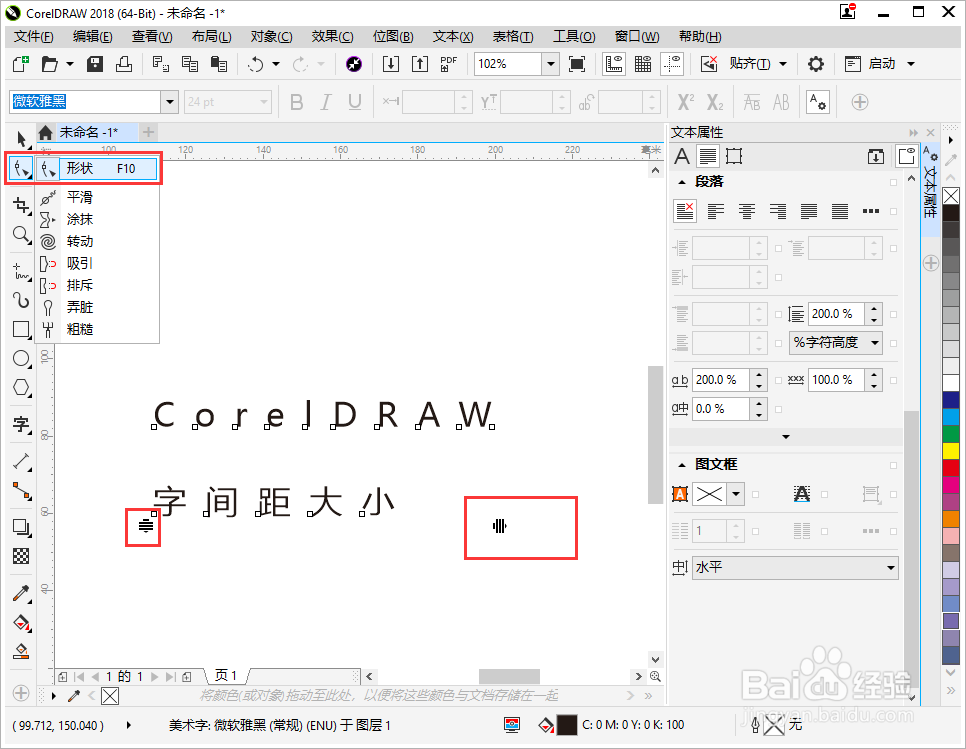The height and width of the screenshot is (749, 966).
Task: Click the Full-screen preview icon
Action: click(x=577, y=63)
